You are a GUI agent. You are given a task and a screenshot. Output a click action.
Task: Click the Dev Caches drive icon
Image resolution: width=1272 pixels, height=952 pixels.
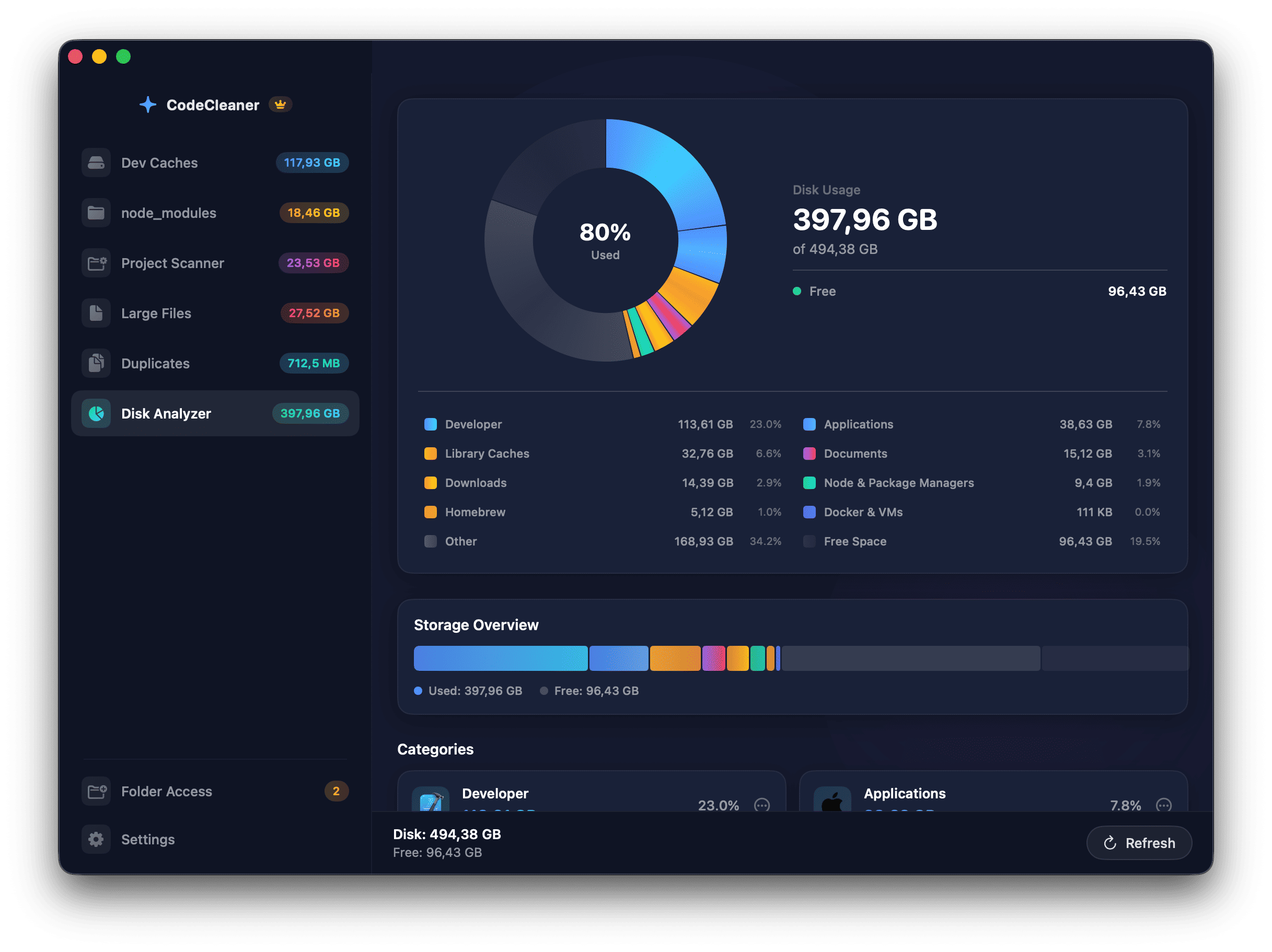(x=96, y=162)
